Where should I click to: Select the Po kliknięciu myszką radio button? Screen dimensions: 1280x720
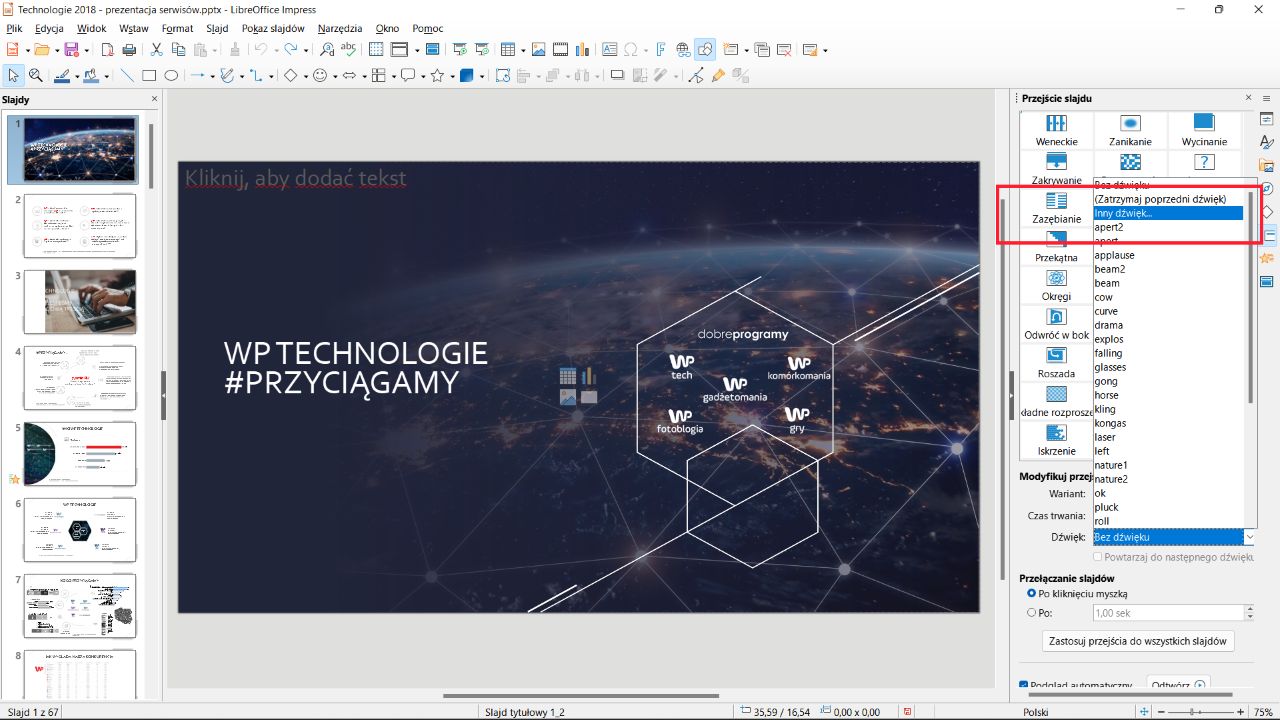1031,593
